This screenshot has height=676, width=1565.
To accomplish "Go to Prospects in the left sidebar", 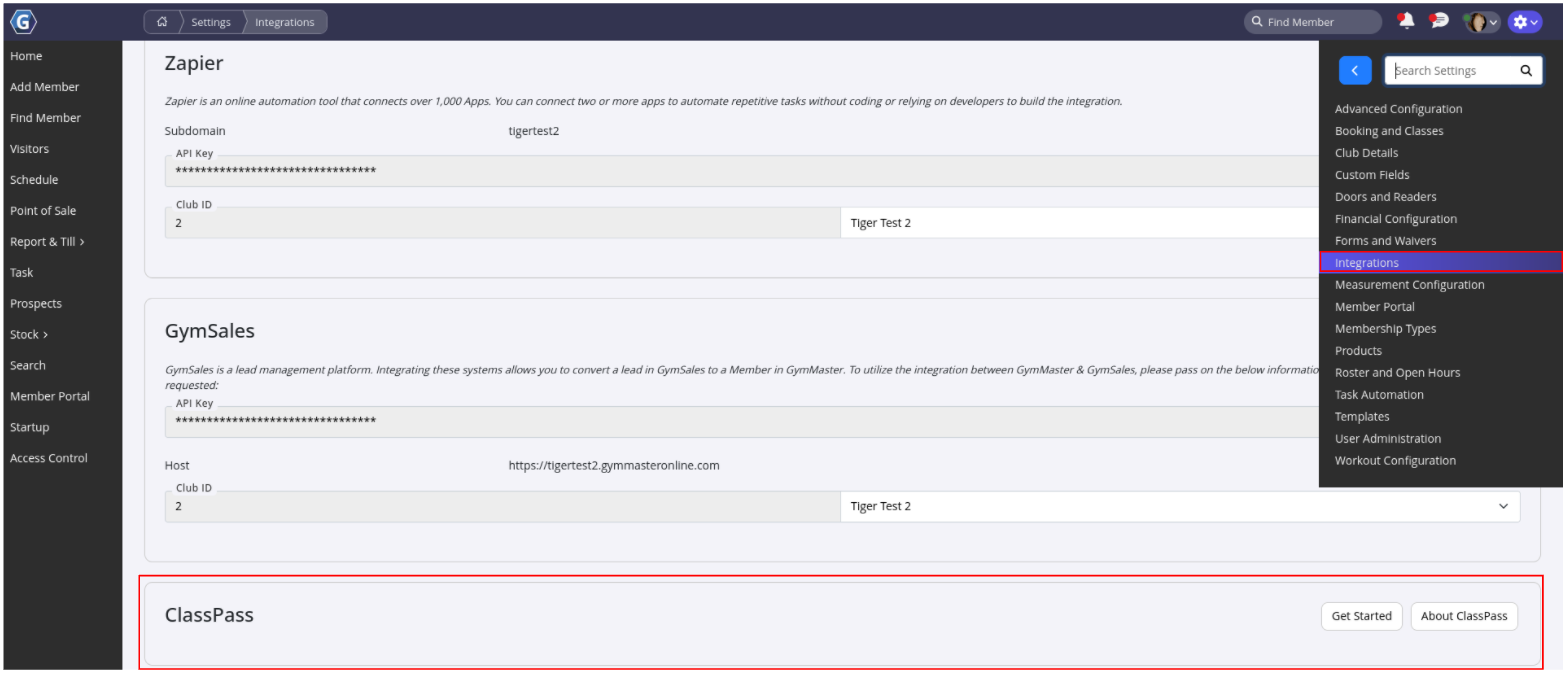I will [x=36, y=304].
